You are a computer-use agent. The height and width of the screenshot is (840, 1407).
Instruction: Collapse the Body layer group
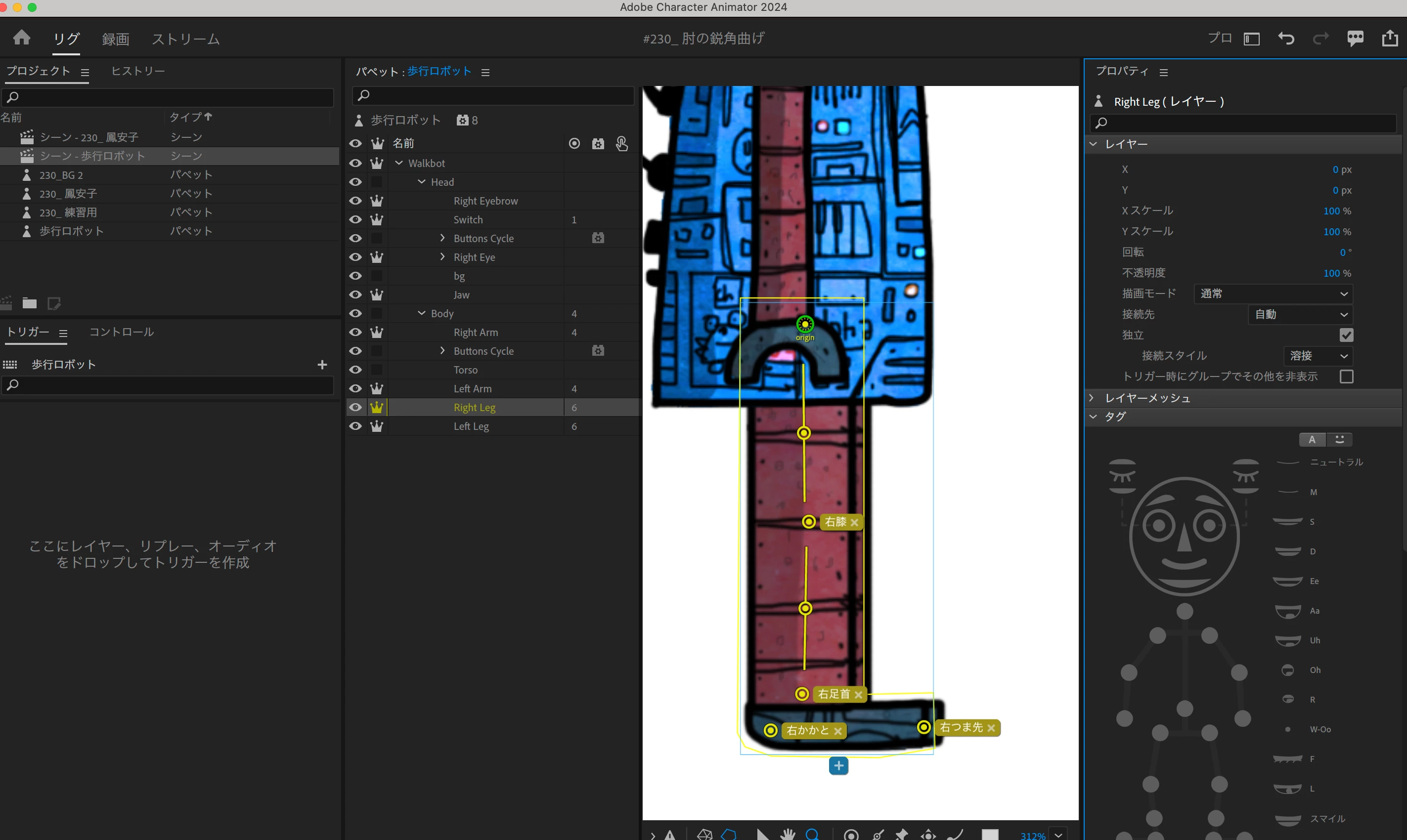(x=421, y=313)
